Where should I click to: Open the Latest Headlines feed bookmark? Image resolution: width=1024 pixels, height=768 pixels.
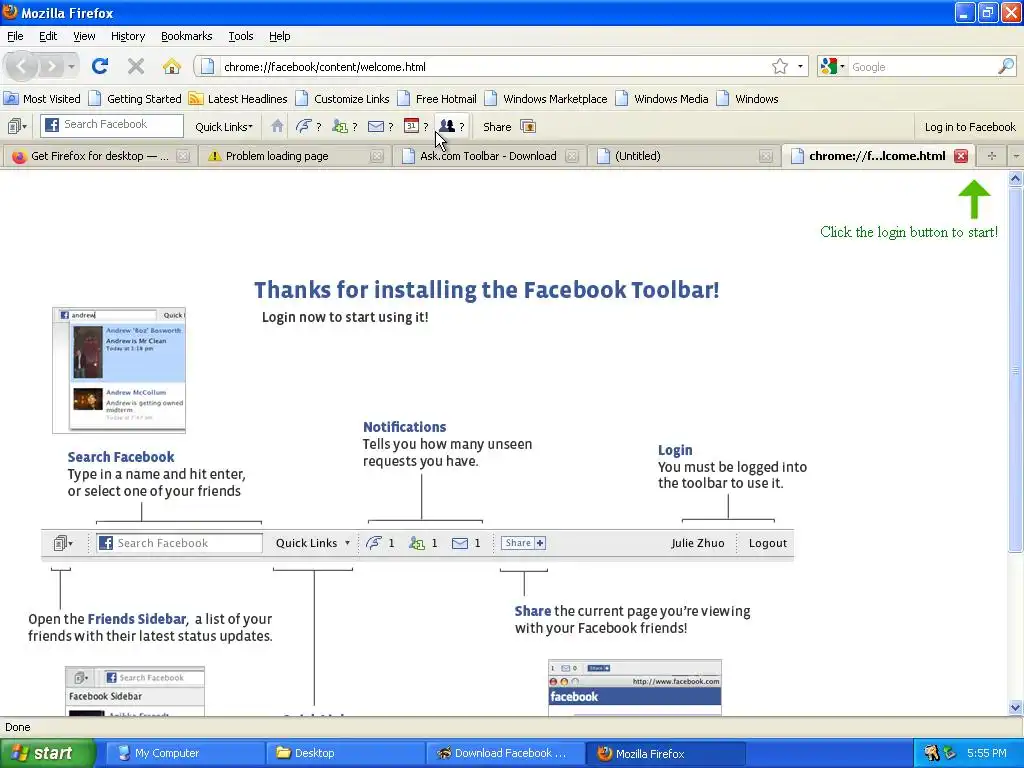238,99
